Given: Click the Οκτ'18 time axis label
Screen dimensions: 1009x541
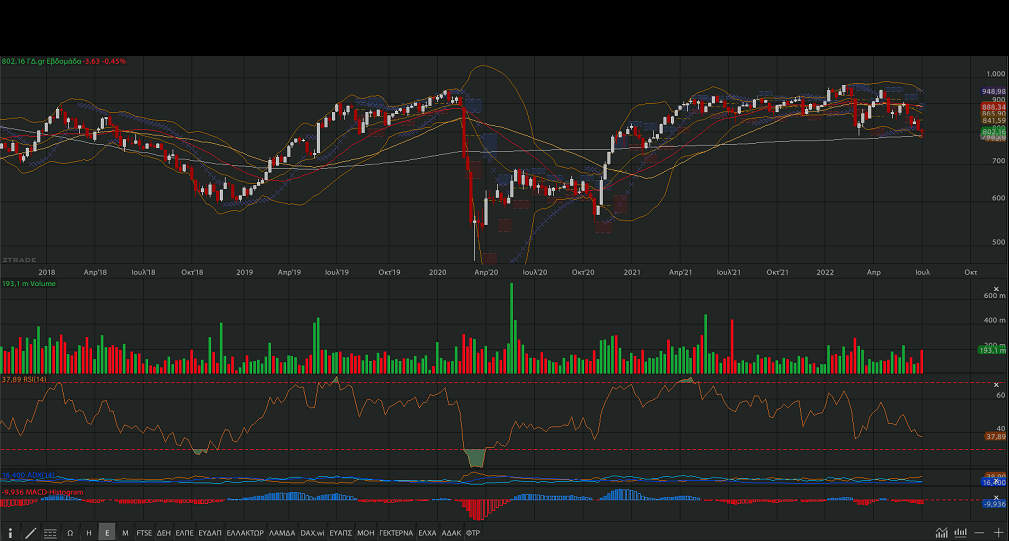Looking at the screenshot, I should [192, 272].
